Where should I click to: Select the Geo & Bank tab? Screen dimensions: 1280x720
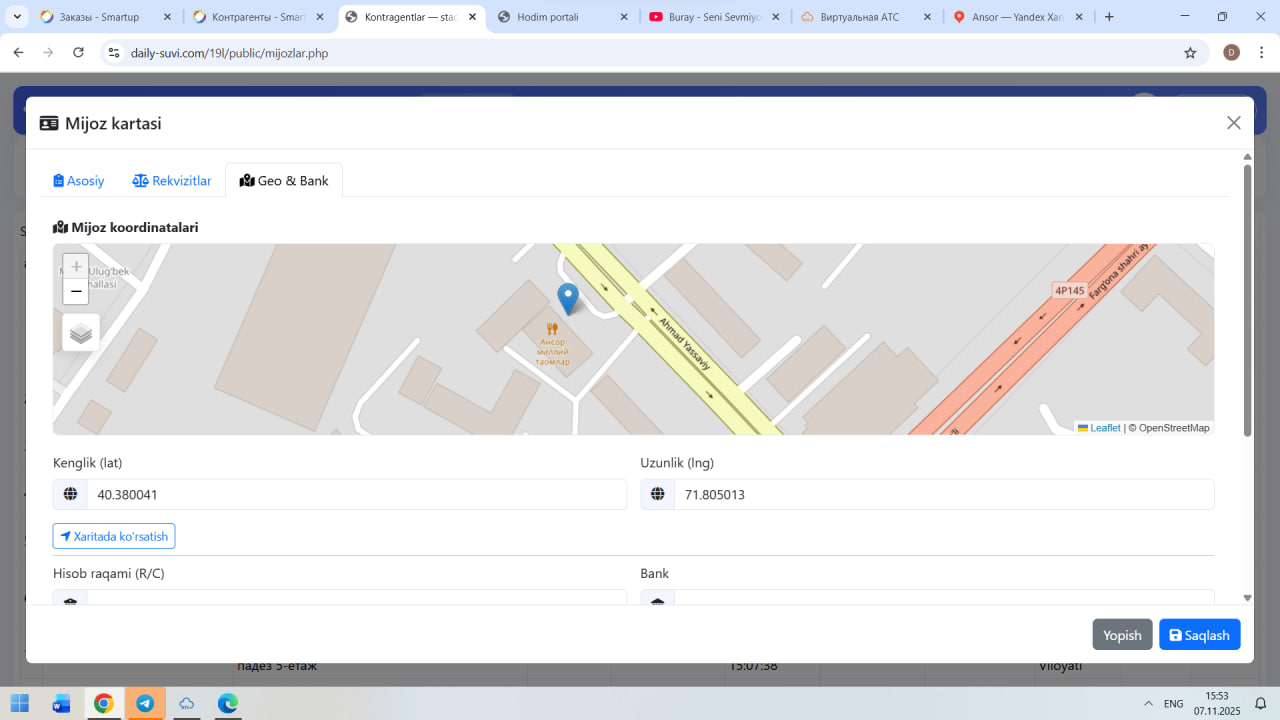(284, 181)
